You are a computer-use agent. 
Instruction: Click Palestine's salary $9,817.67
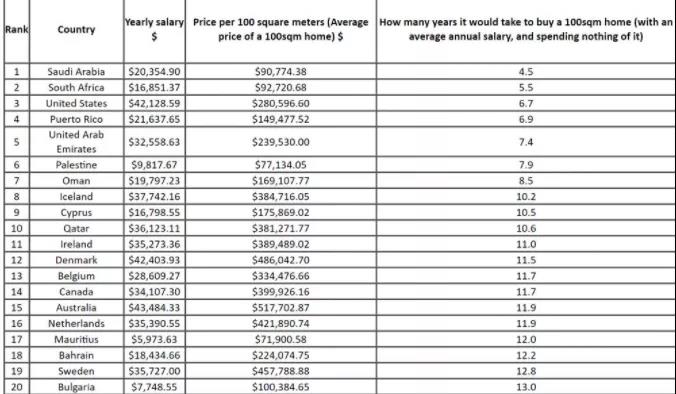(154, 165)
